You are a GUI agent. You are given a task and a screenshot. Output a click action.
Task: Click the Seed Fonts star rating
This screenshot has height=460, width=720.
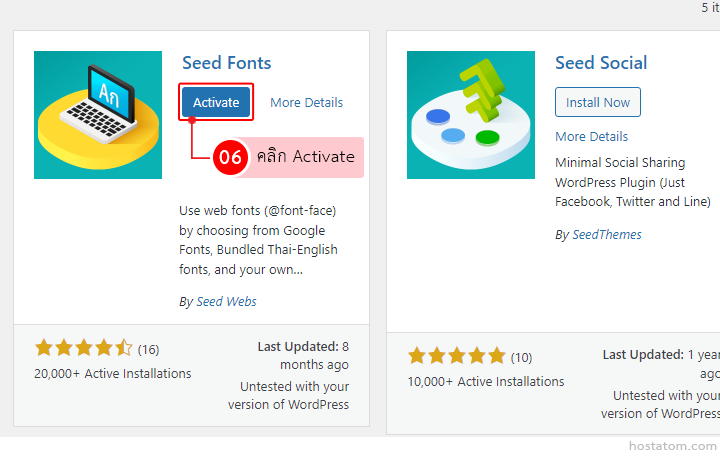point(83,349)
